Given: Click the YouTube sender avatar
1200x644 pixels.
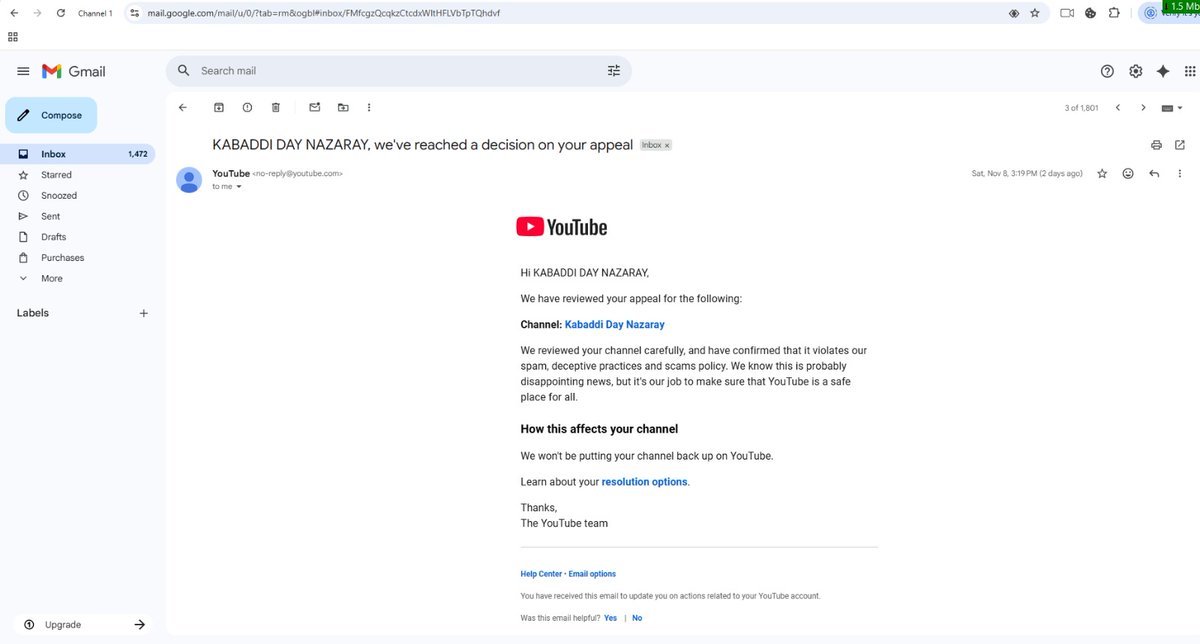Looking at the screenshot, I should 189,180.
